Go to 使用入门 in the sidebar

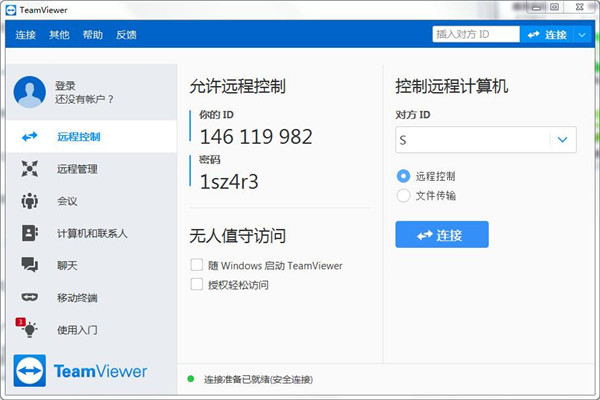pos(91,329)
